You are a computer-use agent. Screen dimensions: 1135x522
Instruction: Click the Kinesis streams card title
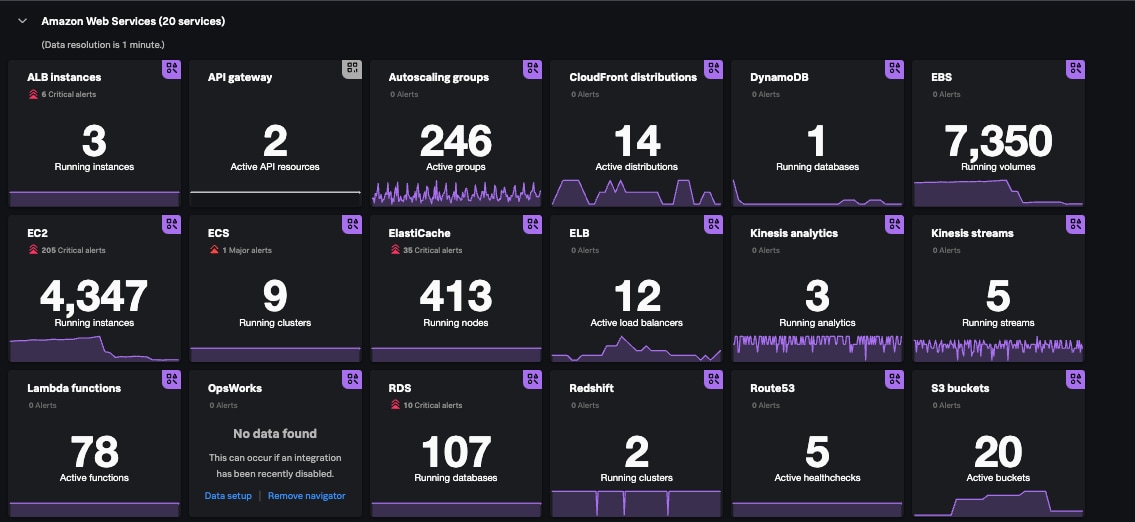pyautogui.click(x=972, y=233)
